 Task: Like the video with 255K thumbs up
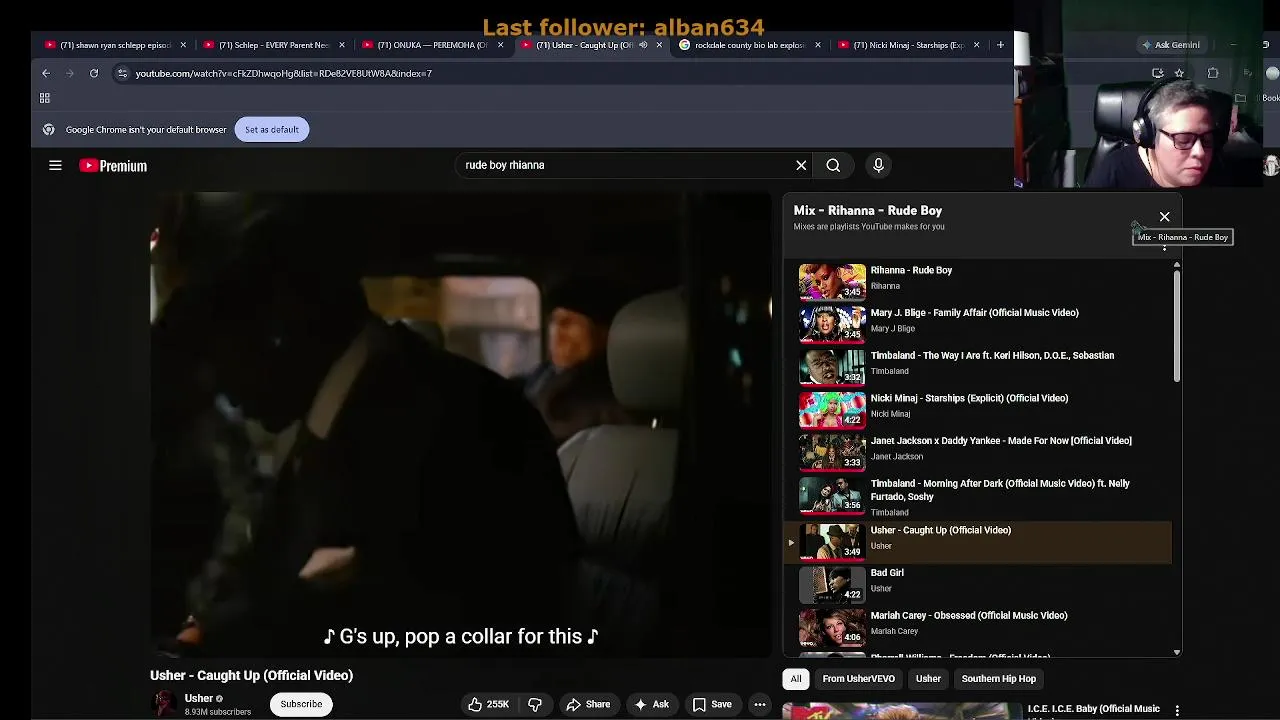[488, 704]
